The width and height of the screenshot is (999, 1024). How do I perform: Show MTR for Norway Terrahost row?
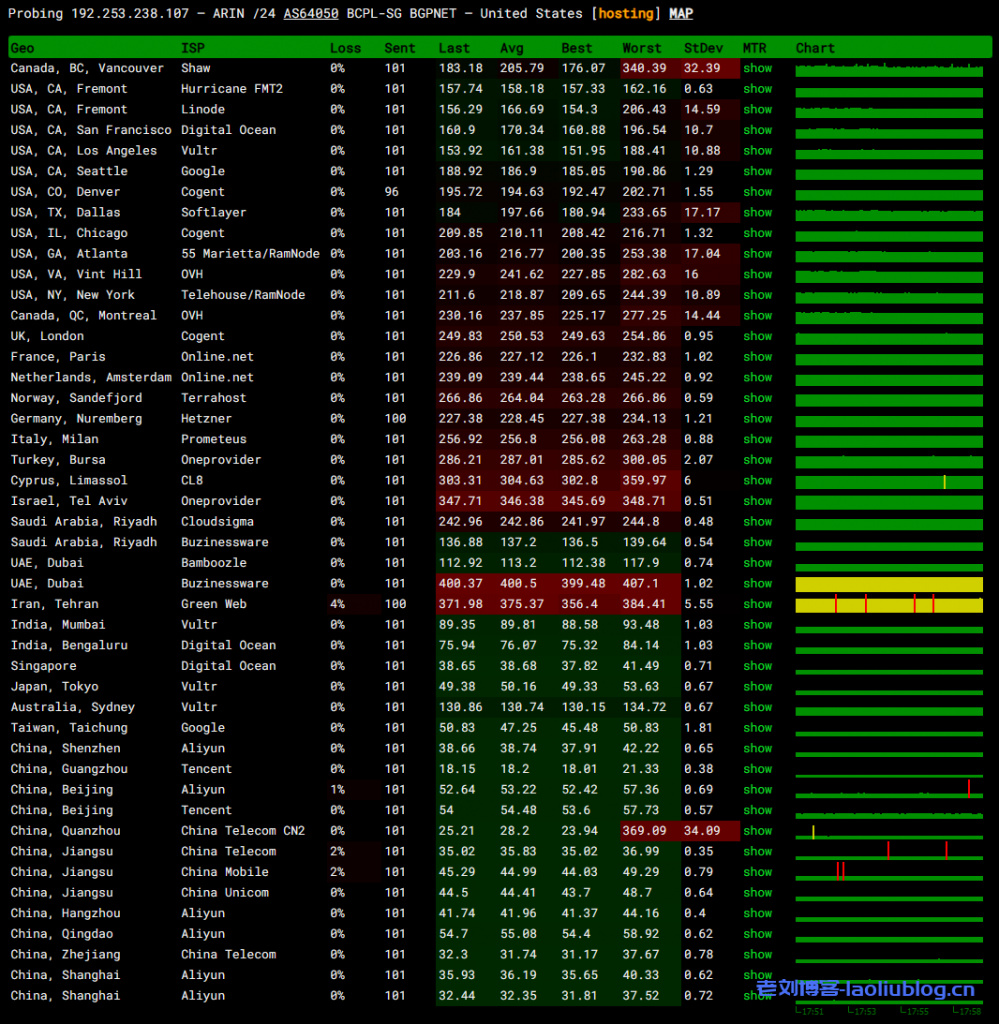(757, 398)
